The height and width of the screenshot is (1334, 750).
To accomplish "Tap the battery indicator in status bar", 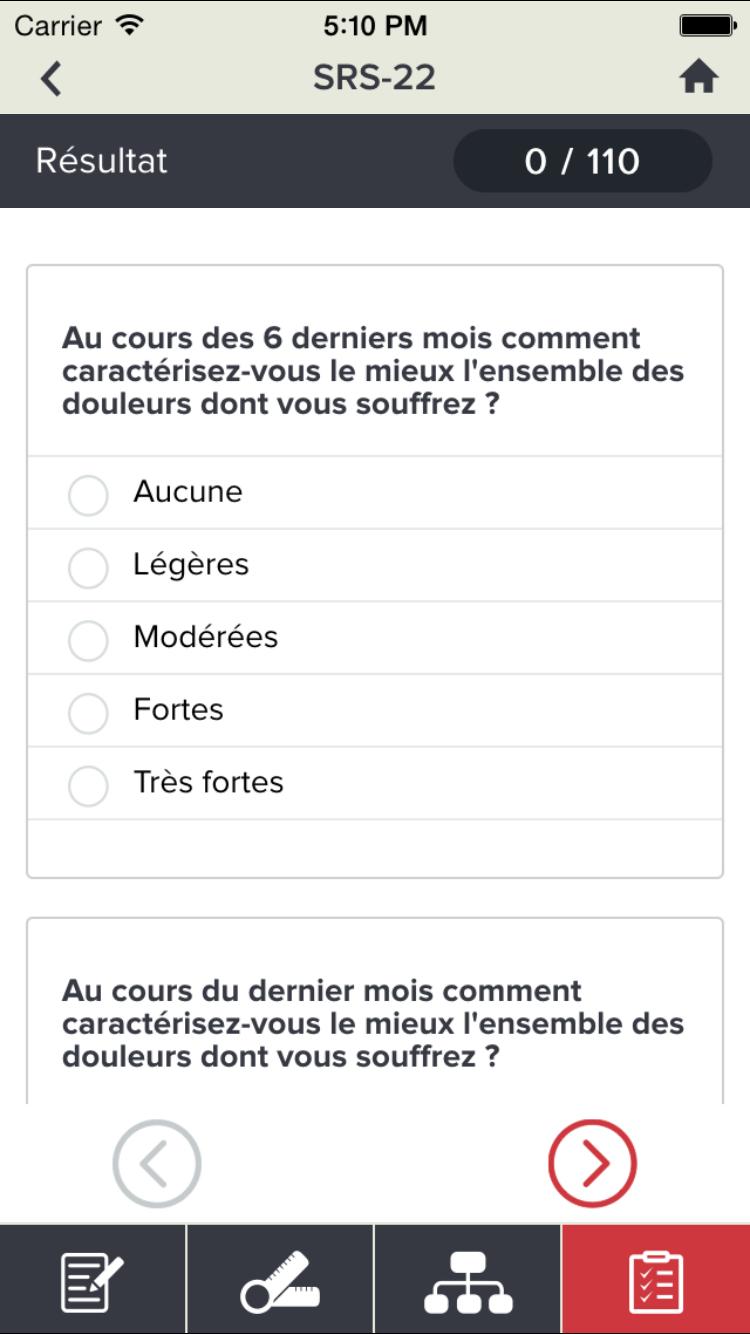I will coord(707,26).
